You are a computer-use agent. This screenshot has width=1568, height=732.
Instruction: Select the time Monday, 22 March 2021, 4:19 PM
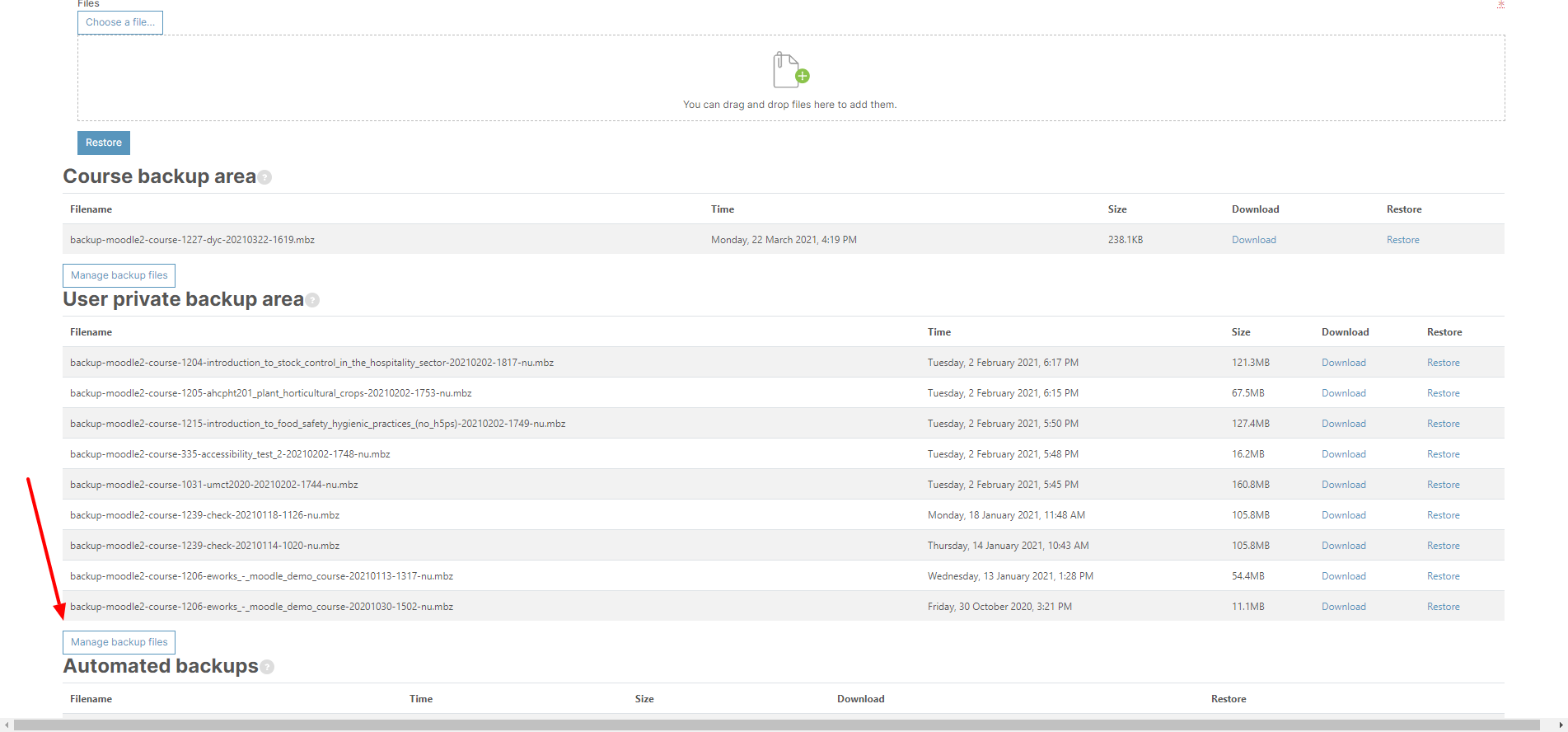point(784,240)
